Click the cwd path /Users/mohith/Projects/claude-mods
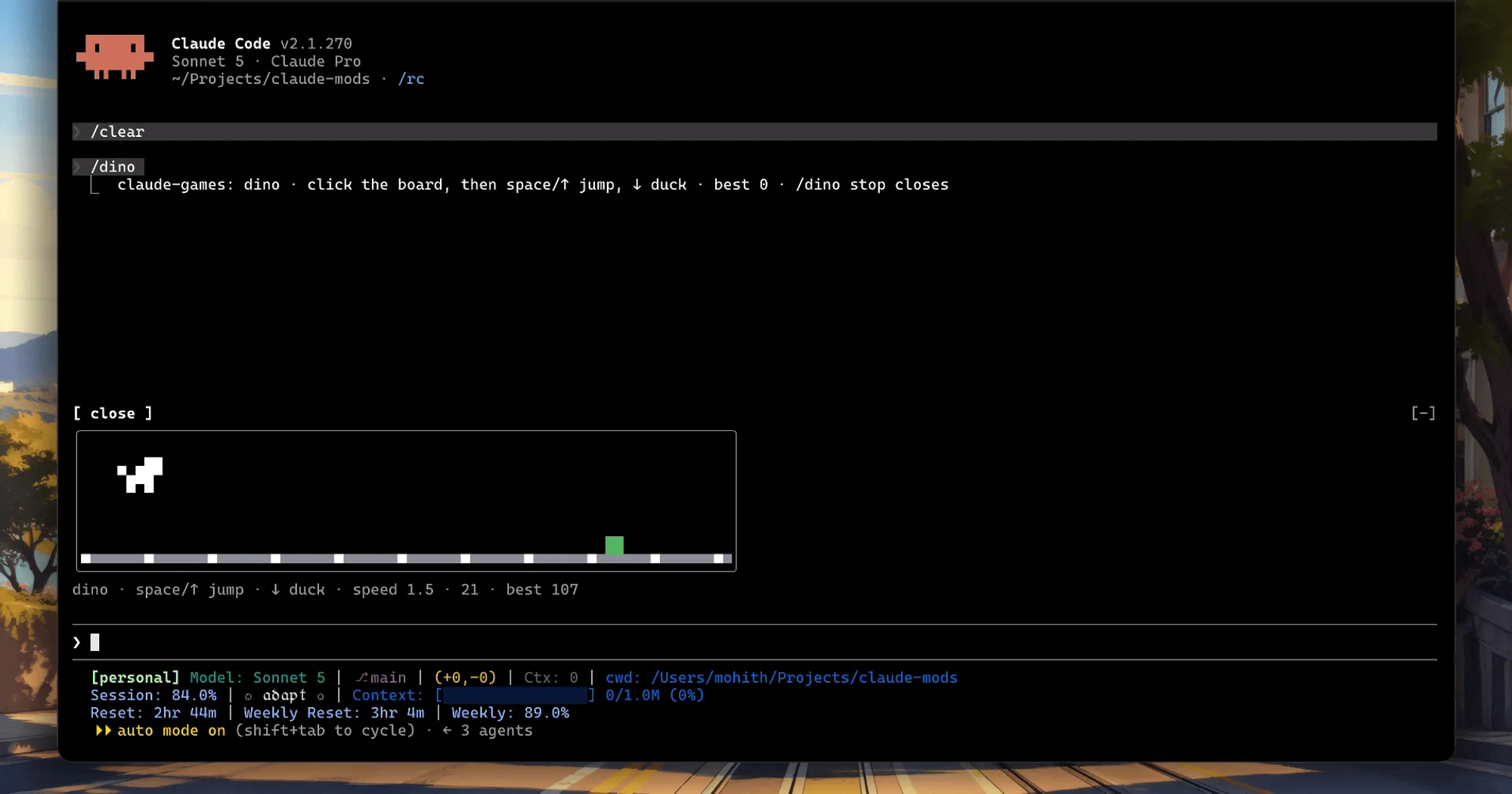Screen dimensions: 1512x794 coord(782,678)
